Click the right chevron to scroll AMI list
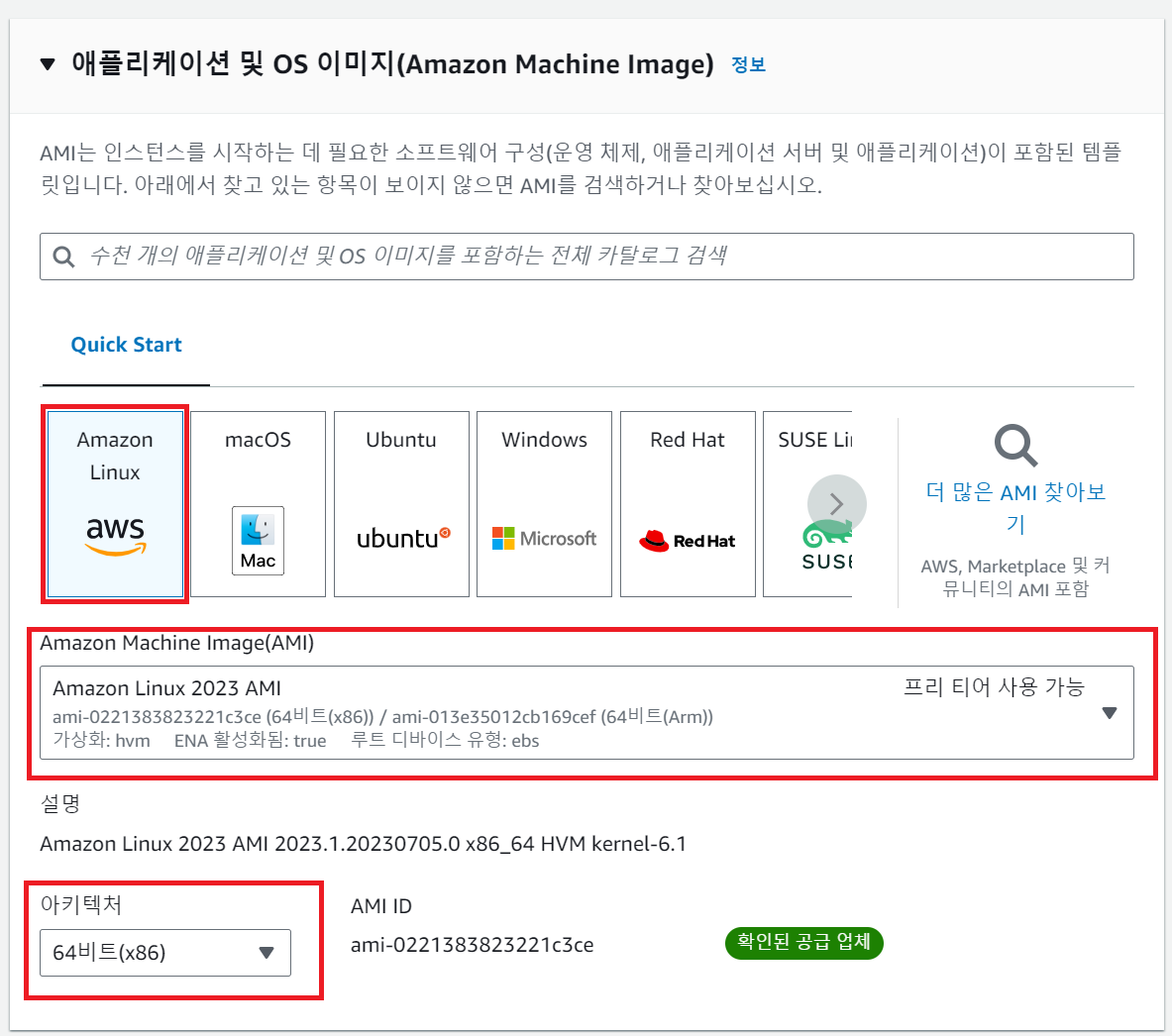 [x=837, y=504]
